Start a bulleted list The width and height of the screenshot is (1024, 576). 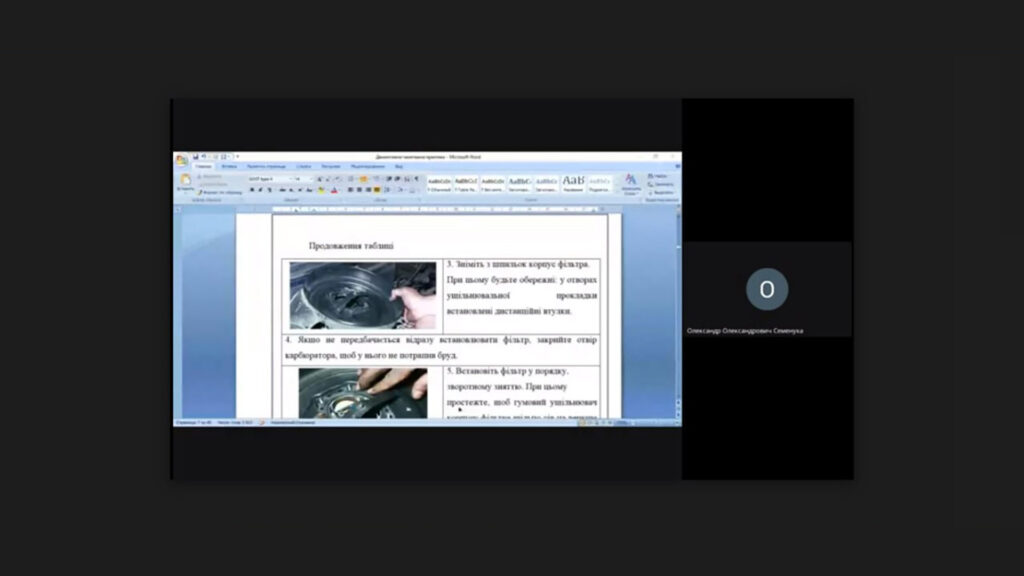coord(351,179)
